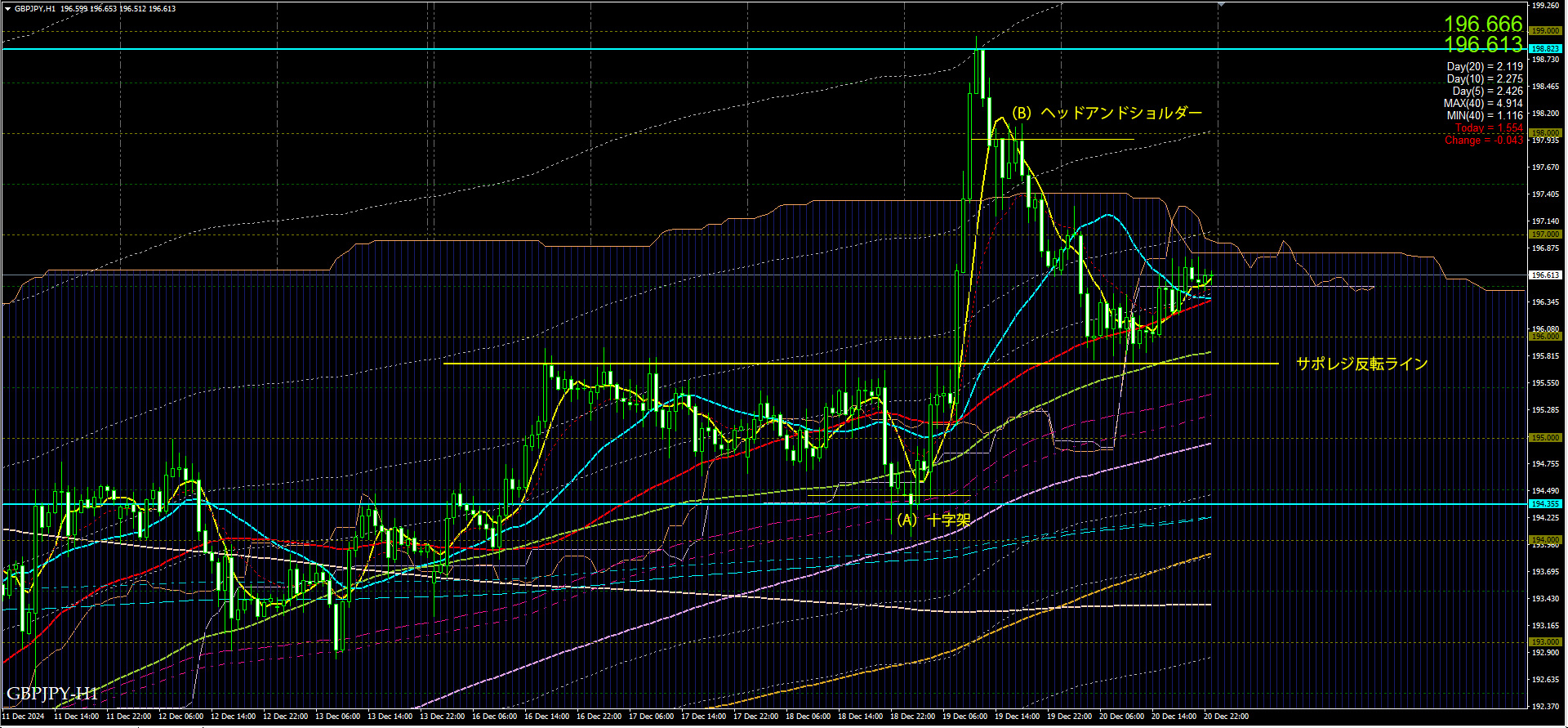Click the 192.635 price scale label

[1545, 679]
